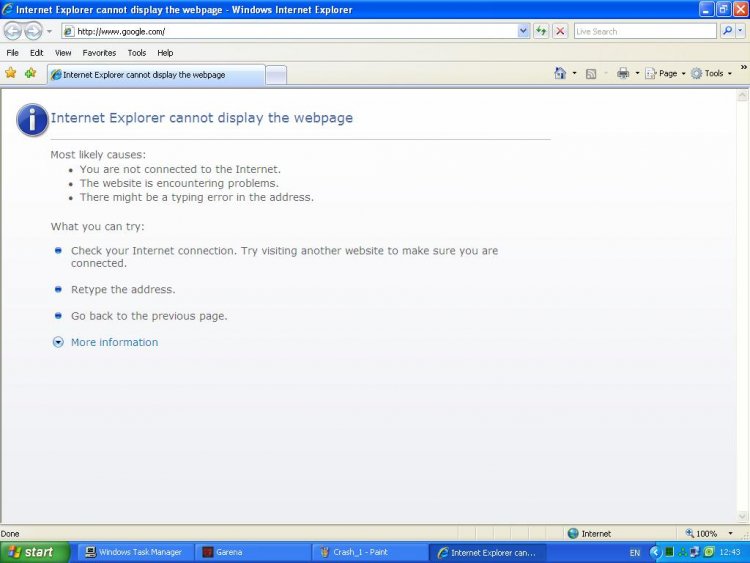Open the Edit menu

(x=36, y=53)
